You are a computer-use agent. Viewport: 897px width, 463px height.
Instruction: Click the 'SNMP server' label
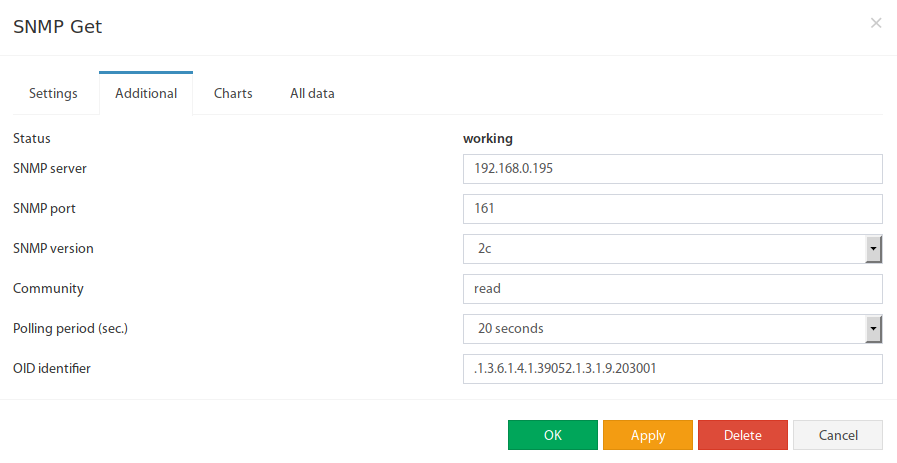point(50,168)
